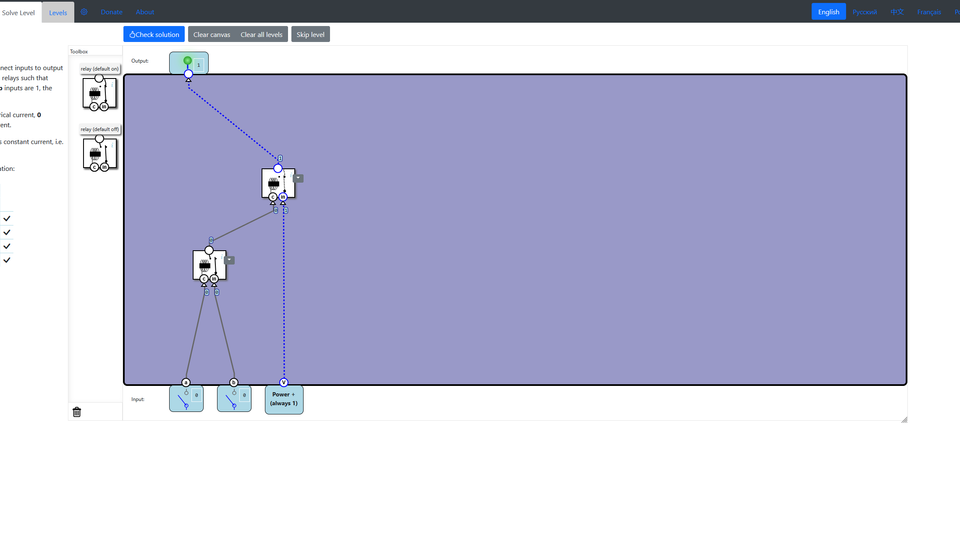Click the lower relay on the canvas

click(x=208, y=265)
